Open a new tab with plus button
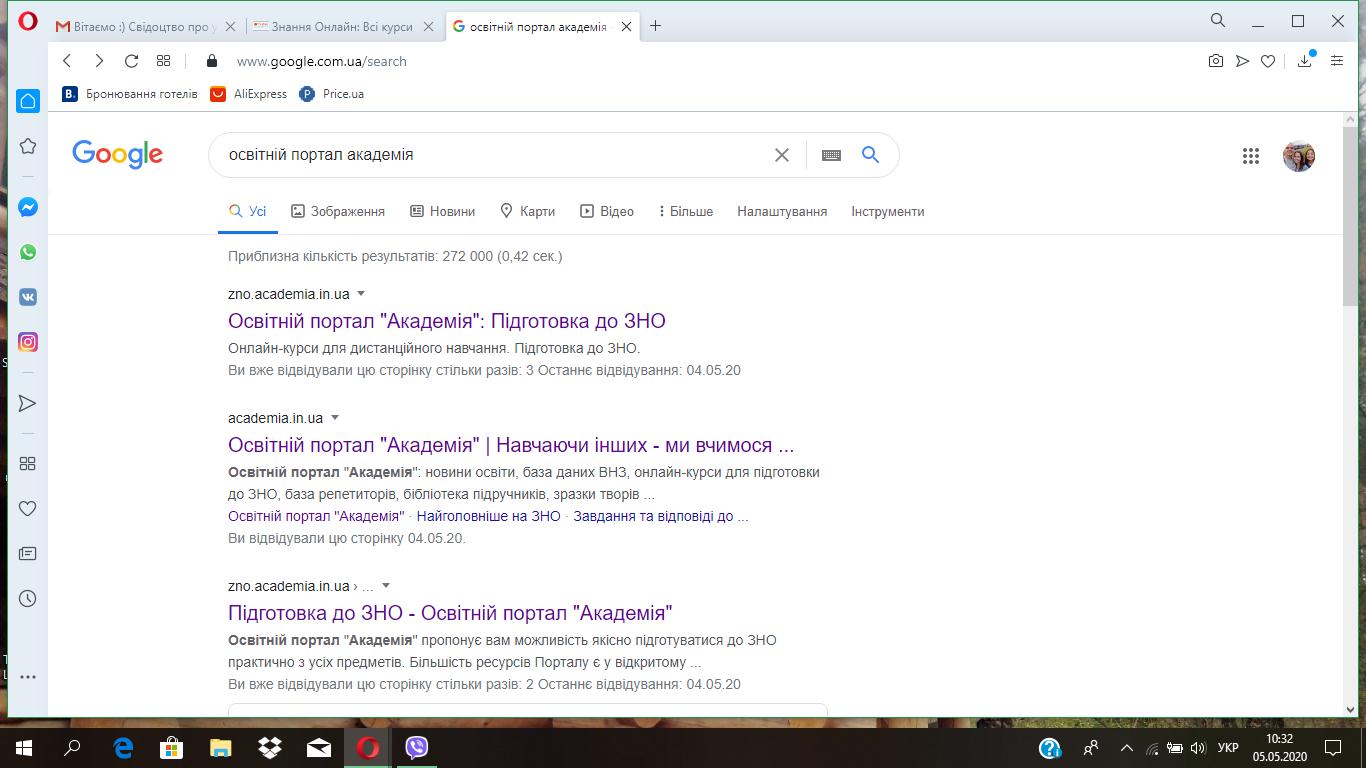Image resolution: width=1366 pixels, height=768 pixels. 656,26
